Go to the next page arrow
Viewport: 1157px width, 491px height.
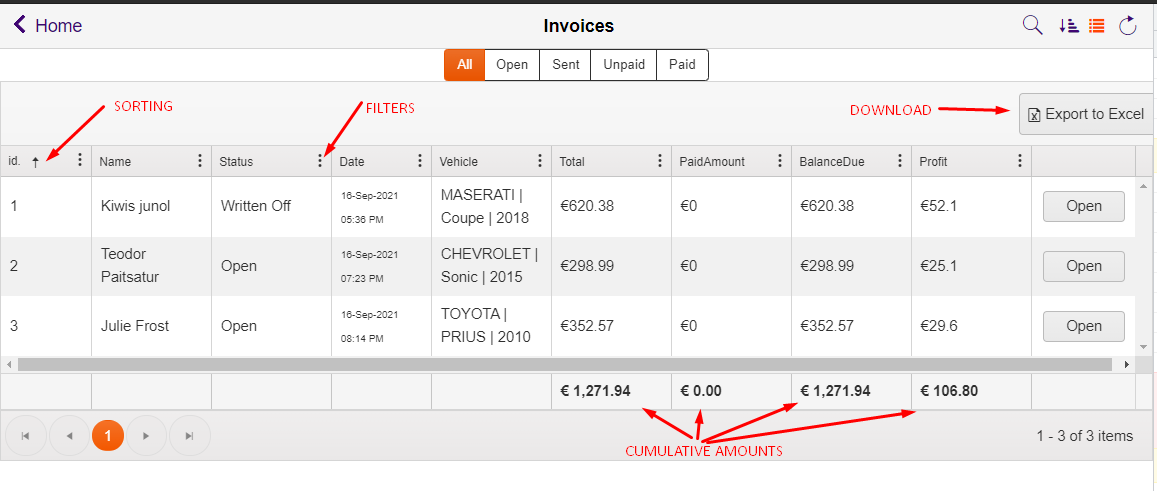(x=146, y=436)
